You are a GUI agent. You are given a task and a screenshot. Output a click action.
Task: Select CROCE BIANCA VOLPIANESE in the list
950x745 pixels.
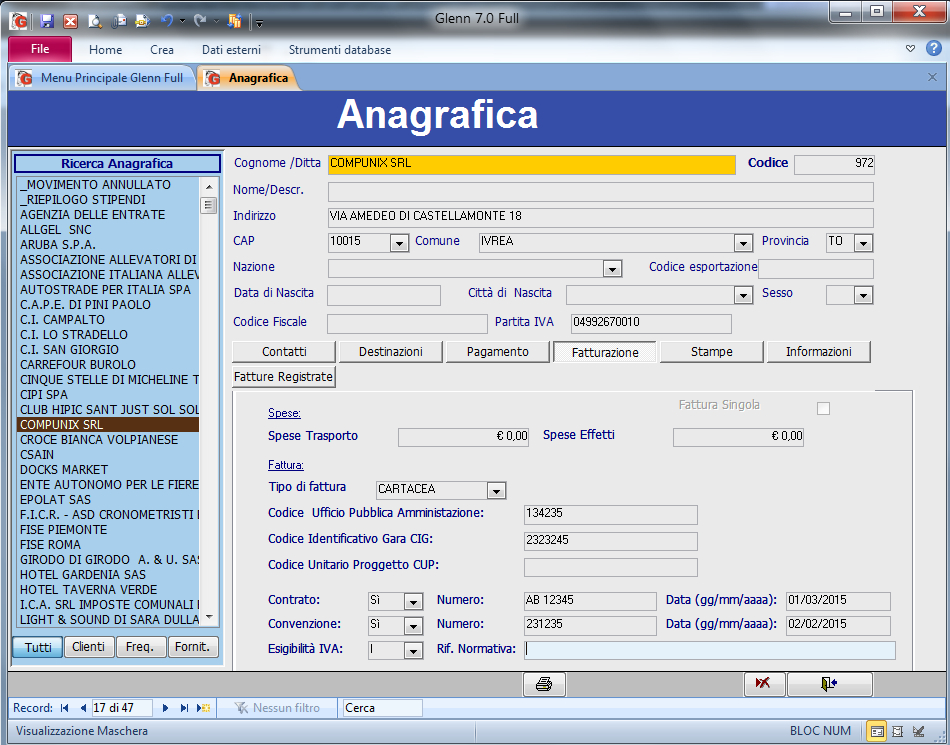click(108, 440)
